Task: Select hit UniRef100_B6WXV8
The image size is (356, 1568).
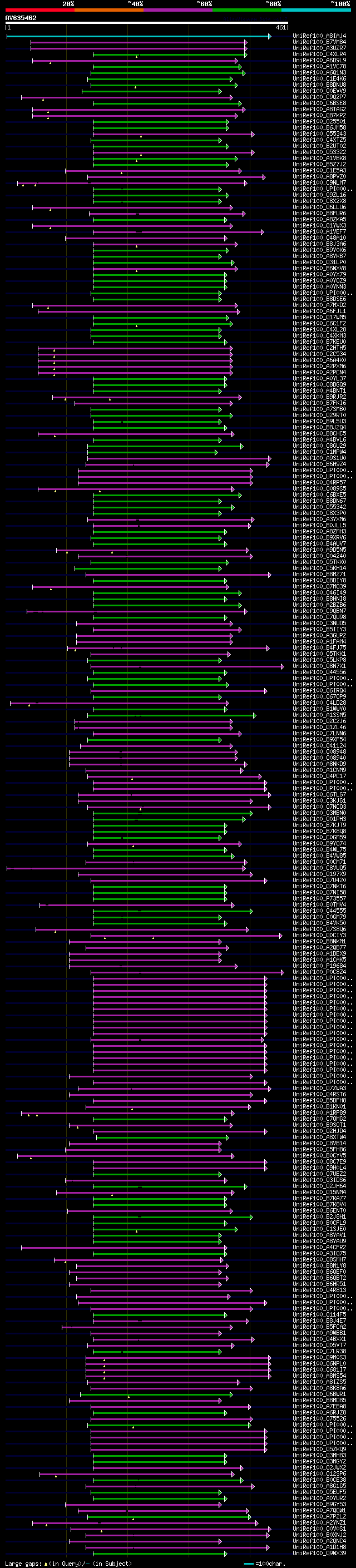Action: tap(319, 269)
